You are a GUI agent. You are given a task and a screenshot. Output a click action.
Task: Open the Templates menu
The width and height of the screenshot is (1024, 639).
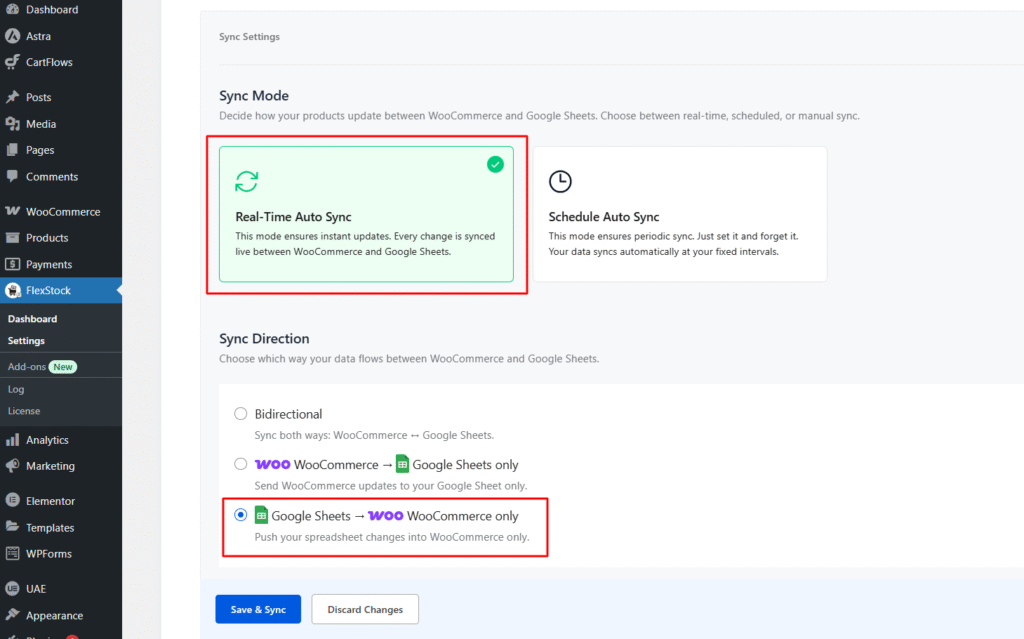tap(61, 527)
